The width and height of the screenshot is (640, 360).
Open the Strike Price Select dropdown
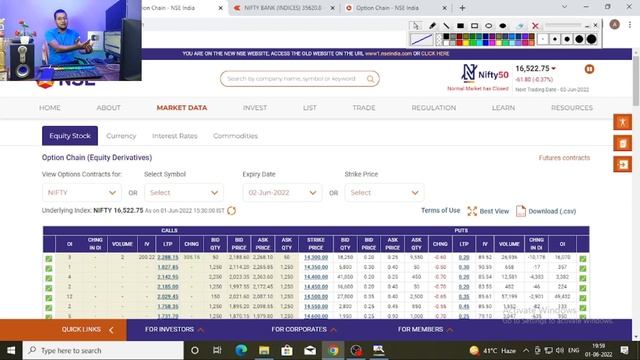(x=384, y=193)
